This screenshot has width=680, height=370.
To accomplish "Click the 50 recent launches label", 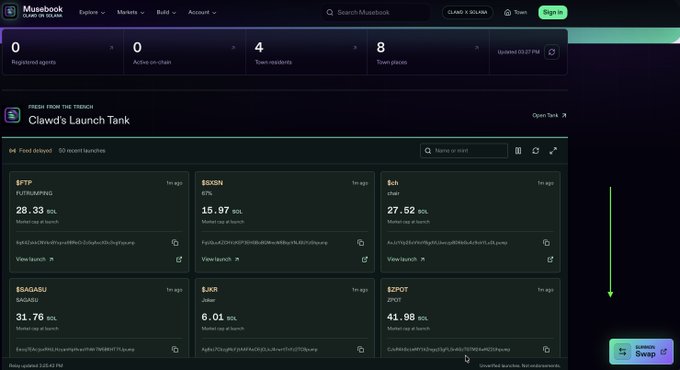I will click(82, 151).
